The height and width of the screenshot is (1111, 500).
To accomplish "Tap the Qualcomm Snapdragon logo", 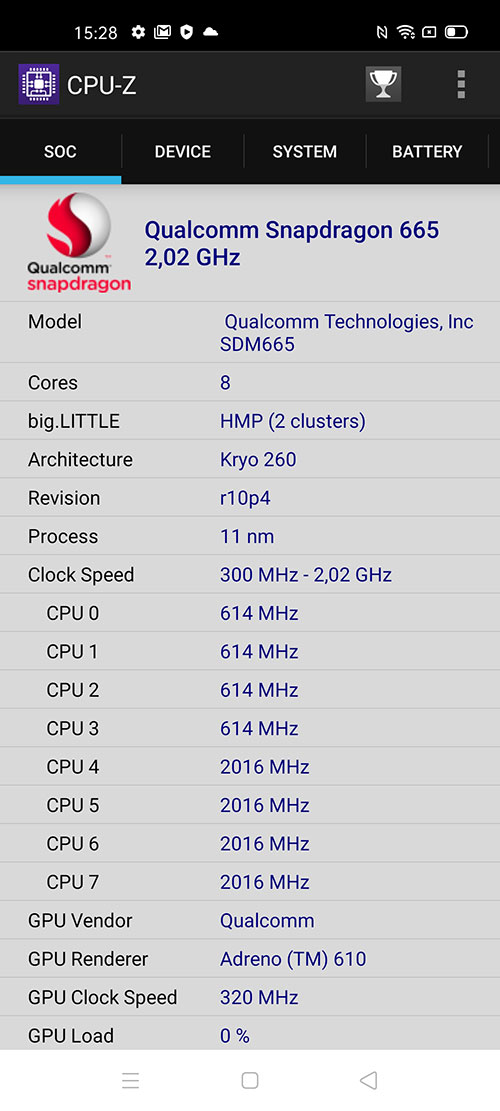I will (79, 242).
